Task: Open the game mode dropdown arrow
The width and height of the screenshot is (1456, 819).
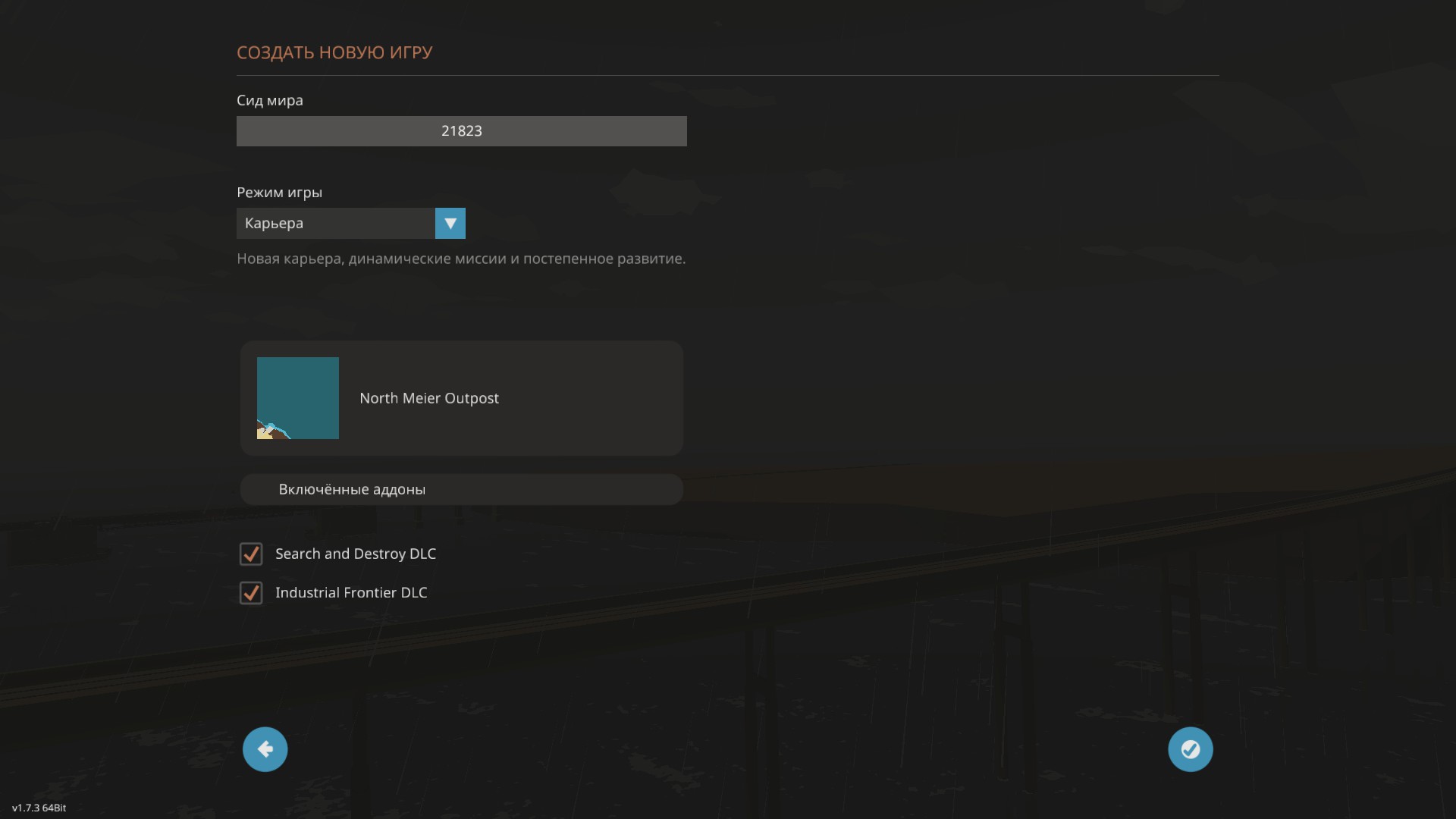Action: (x=450, y=224)
